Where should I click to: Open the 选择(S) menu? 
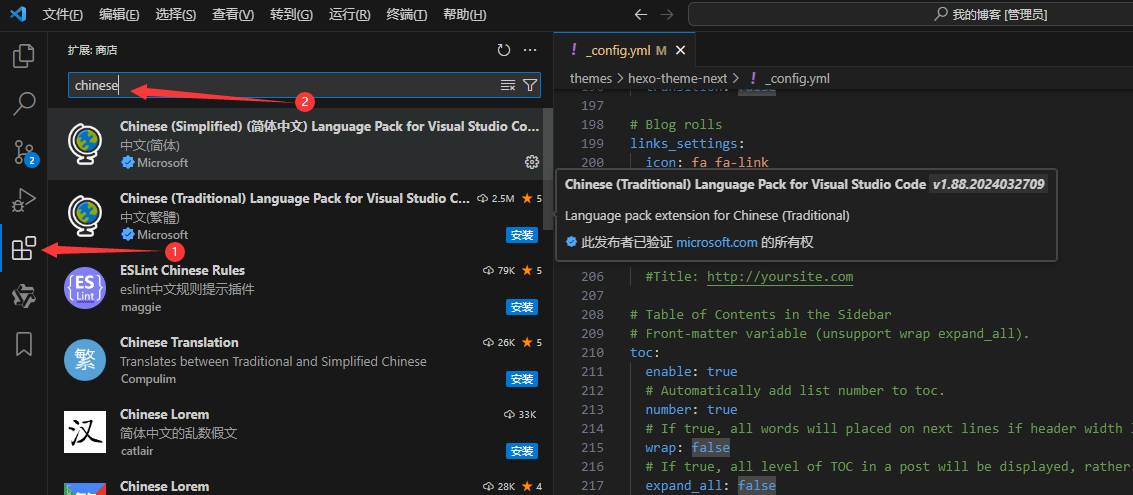[x=176, y=14]
